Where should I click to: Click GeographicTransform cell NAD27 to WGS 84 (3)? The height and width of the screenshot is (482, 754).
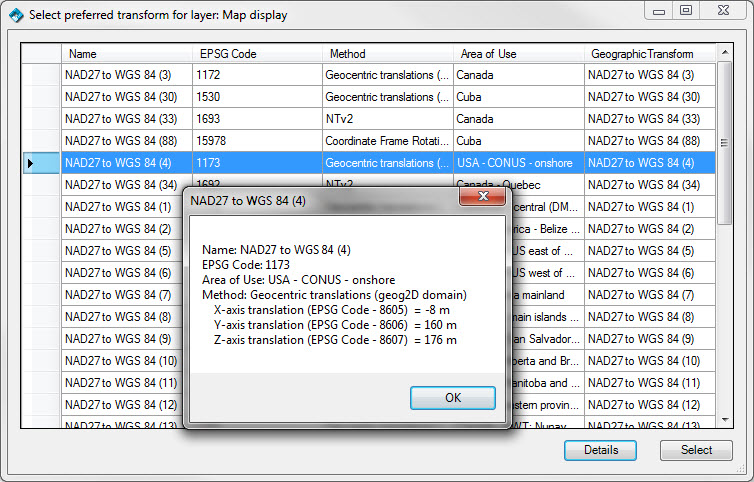pyautogui.click(x=650, y=75)
